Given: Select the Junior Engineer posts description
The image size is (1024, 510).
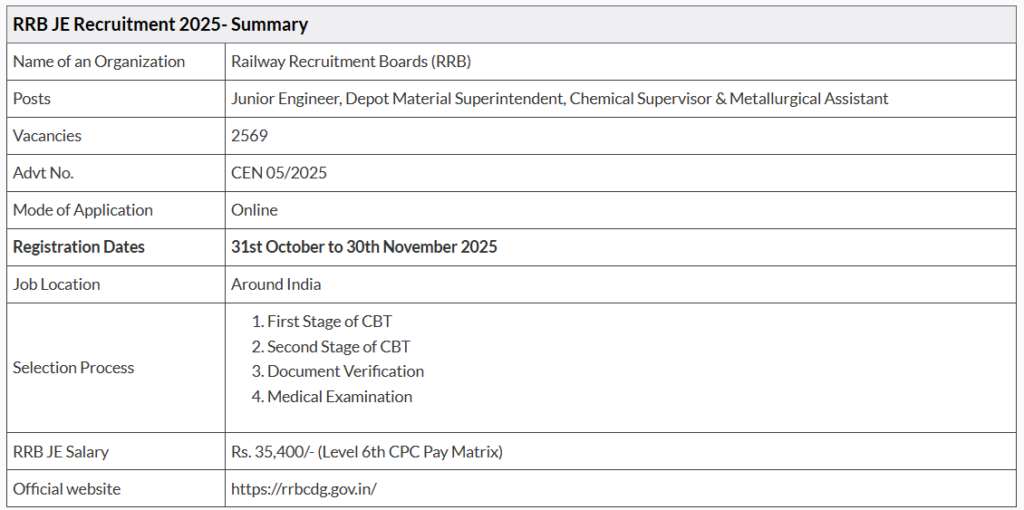Looking at the screenshot, I should pos(559,98).
